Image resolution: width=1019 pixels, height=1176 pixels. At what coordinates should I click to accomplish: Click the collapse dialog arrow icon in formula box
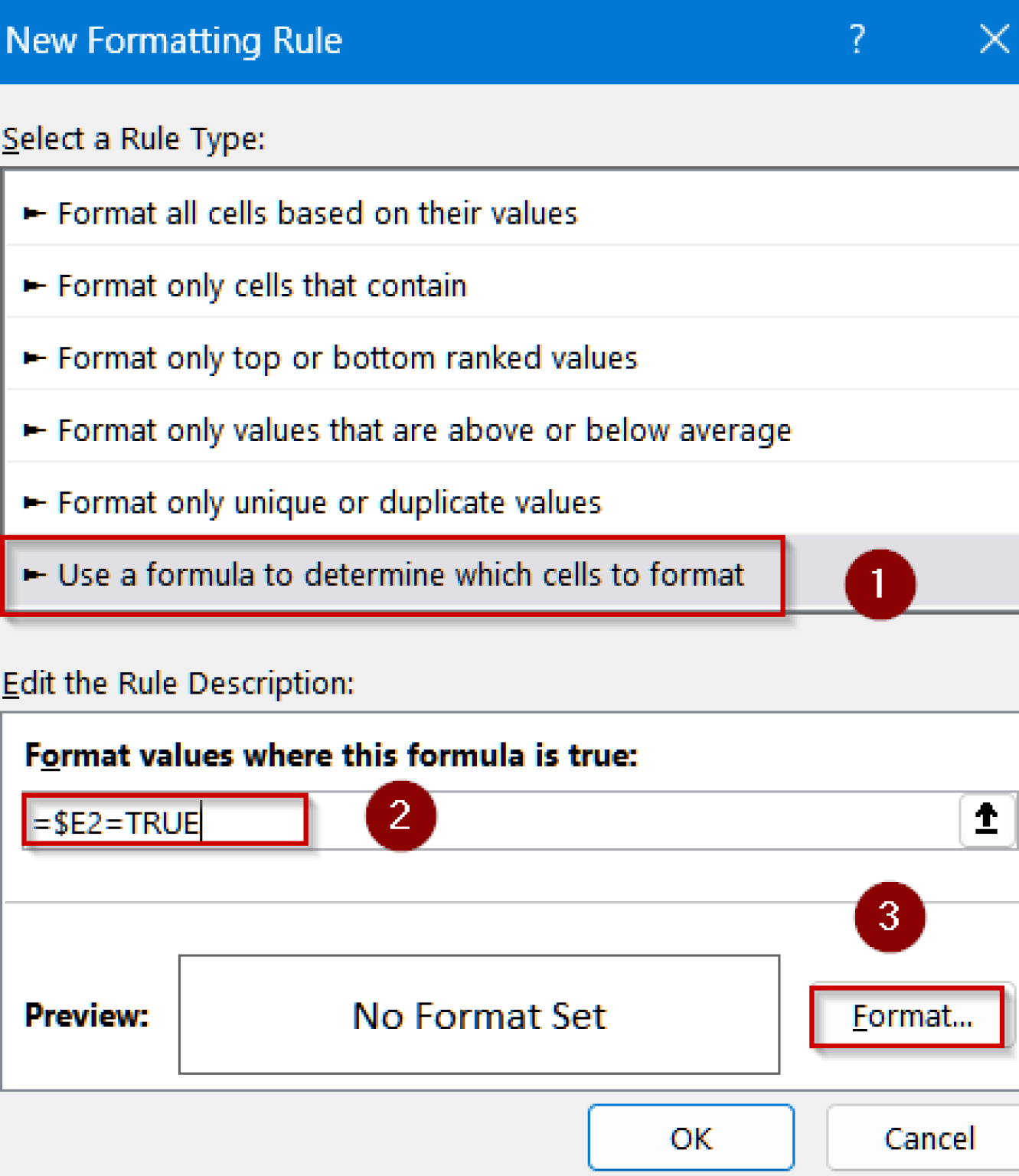point(986,820)
